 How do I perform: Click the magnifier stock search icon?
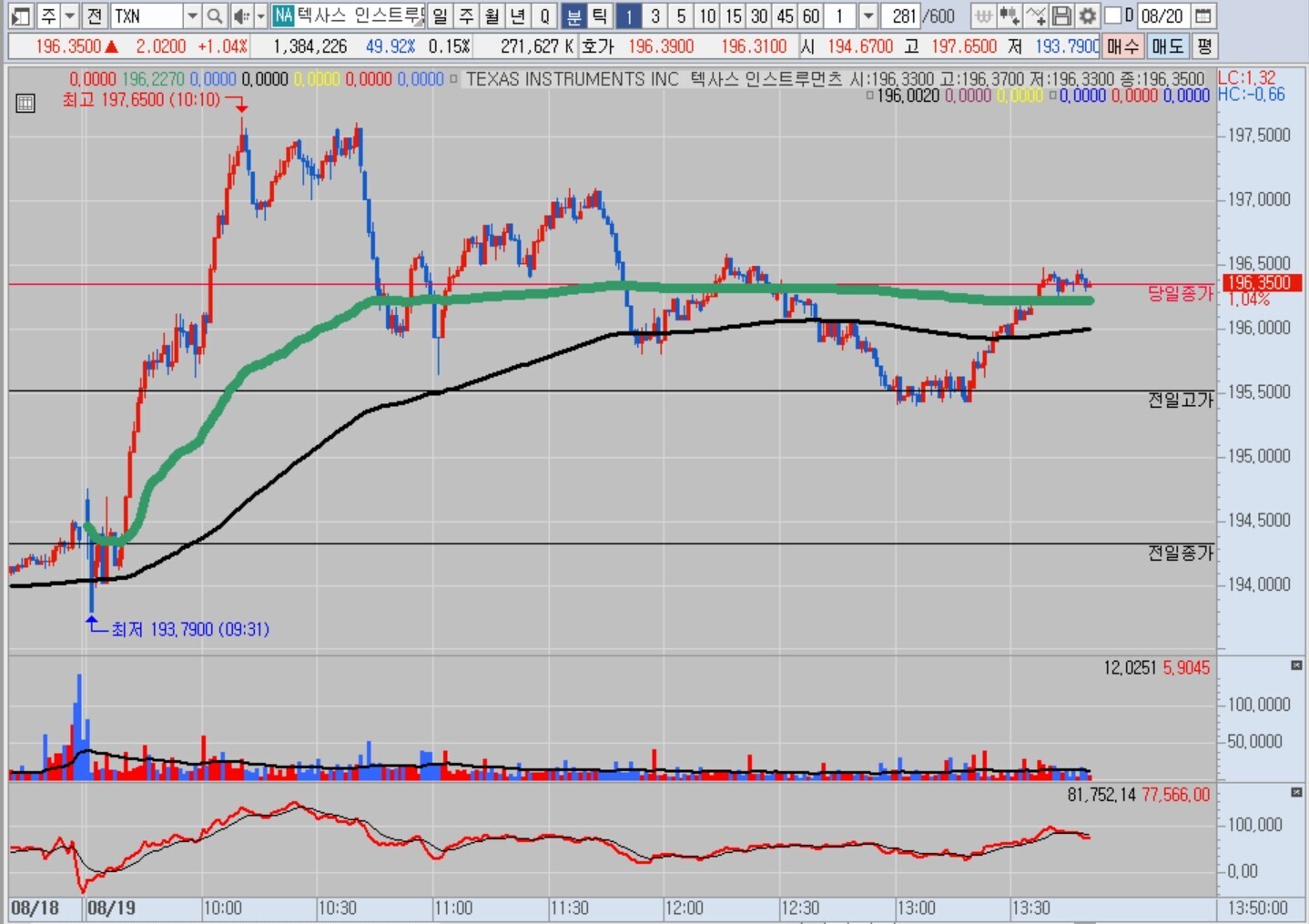point(215,15)
